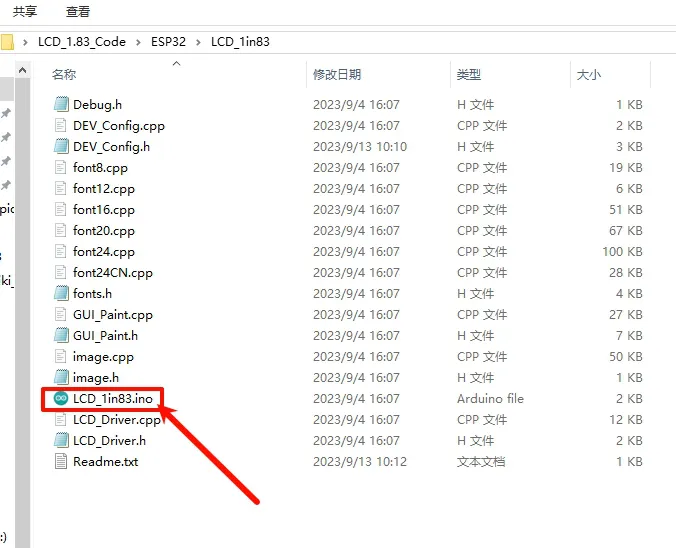Click the font24CN.cpp file icon
Viewport: 676px width, 548px height.
61,272
